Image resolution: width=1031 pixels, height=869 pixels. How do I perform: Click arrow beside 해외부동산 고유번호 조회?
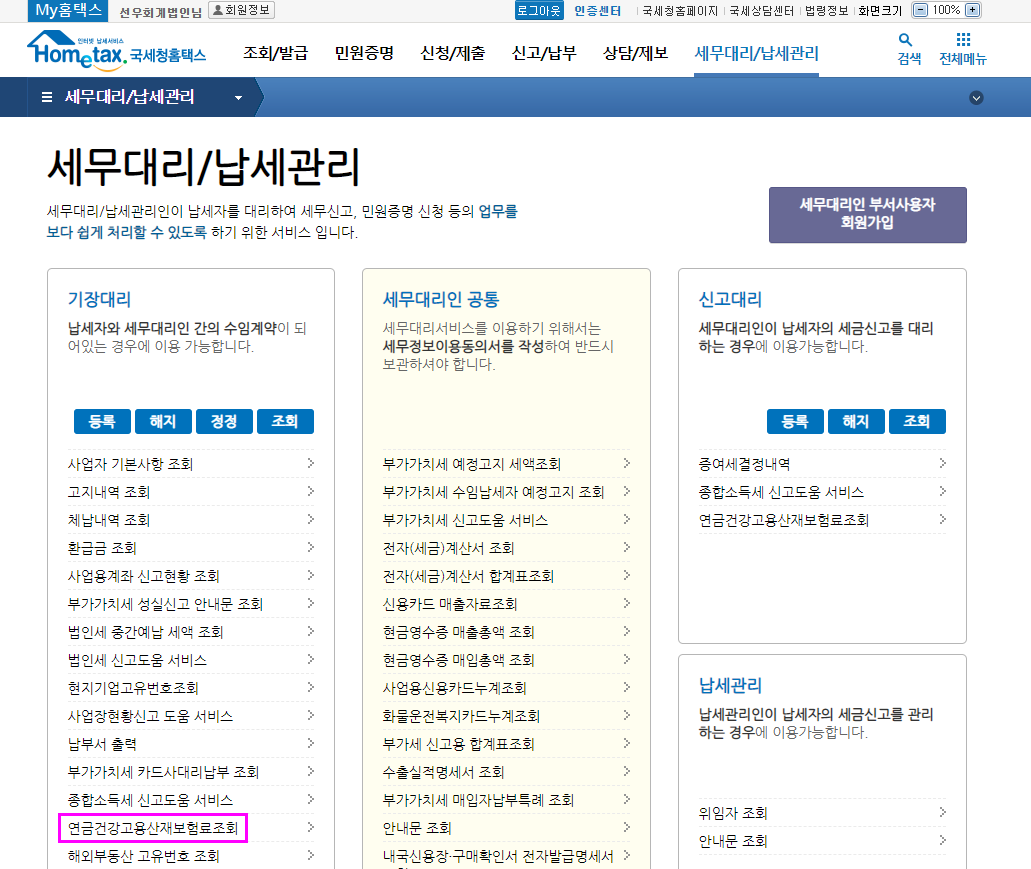point(310,855)
